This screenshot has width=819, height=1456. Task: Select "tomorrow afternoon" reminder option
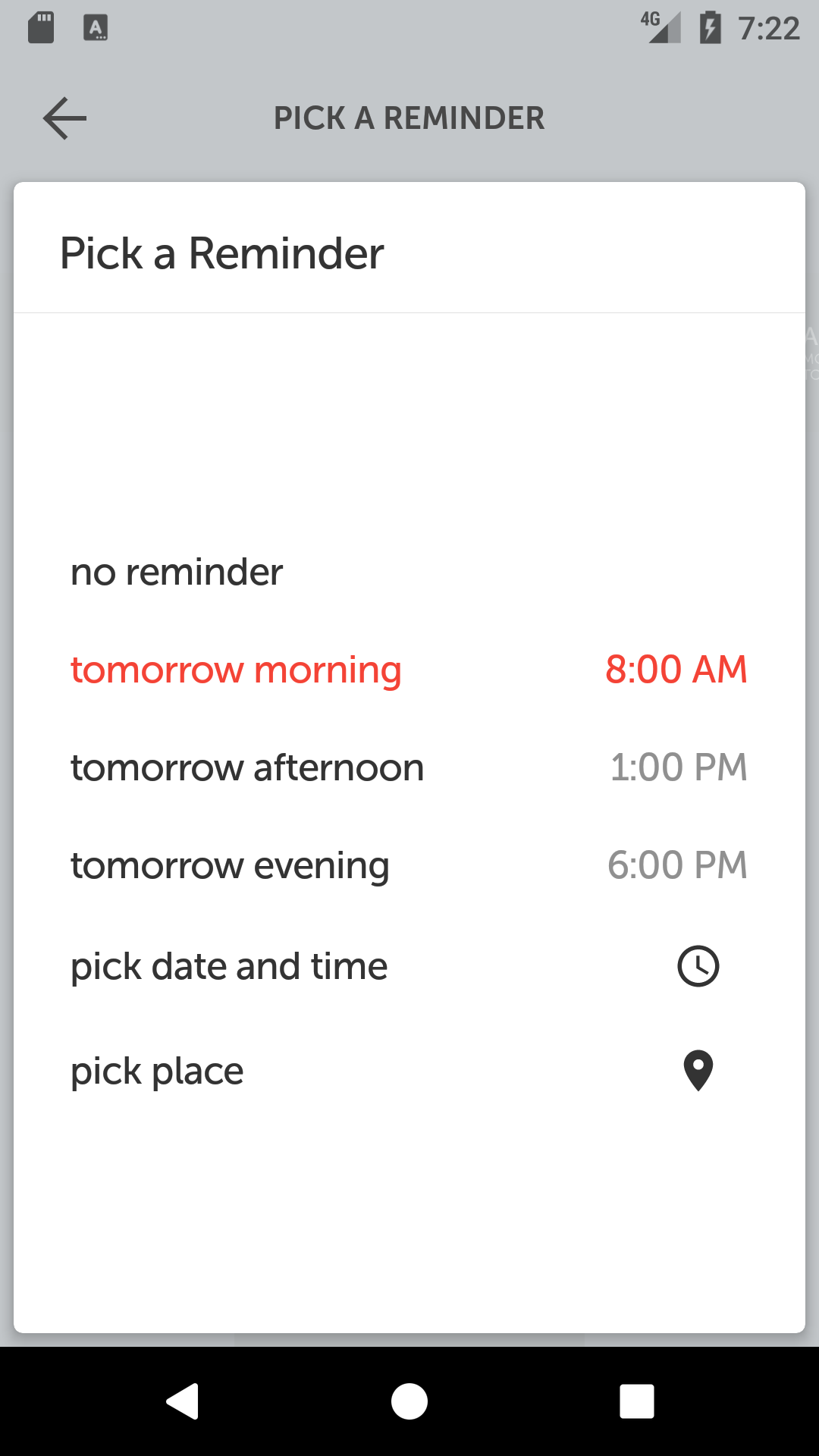[x=247, y=767]
